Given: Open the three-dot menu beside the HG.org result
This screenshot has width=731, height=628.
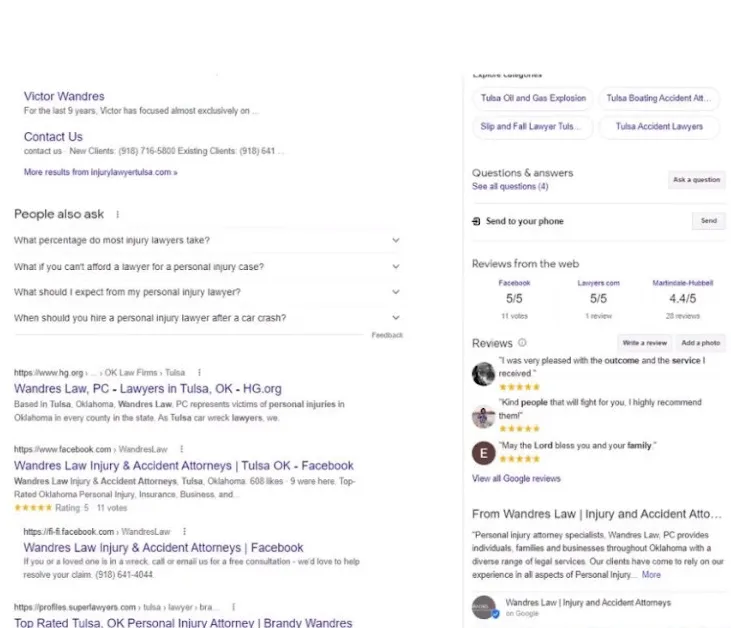Looking at the screenshot, I should pyautogui.click(x=200, y=373).
